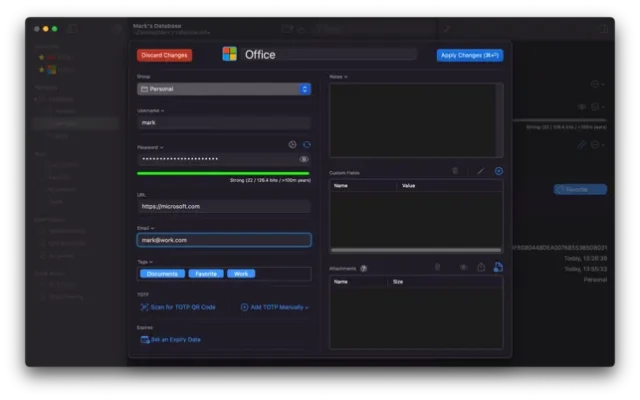
Task: Select the Favorite tag
Action: (x=205, y=273)
